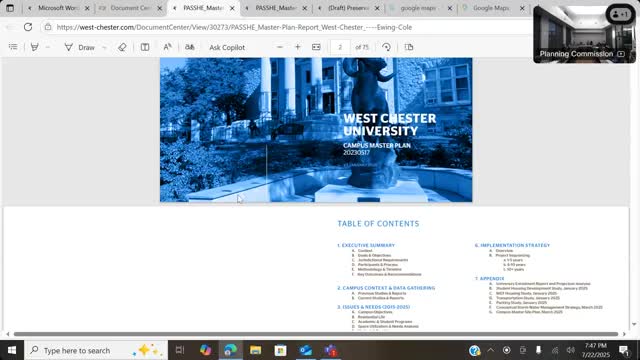This screenshot has width=640, height=360.
Task: Switch to the Microsoft Word tab
Action: click(x=58, y=8)
